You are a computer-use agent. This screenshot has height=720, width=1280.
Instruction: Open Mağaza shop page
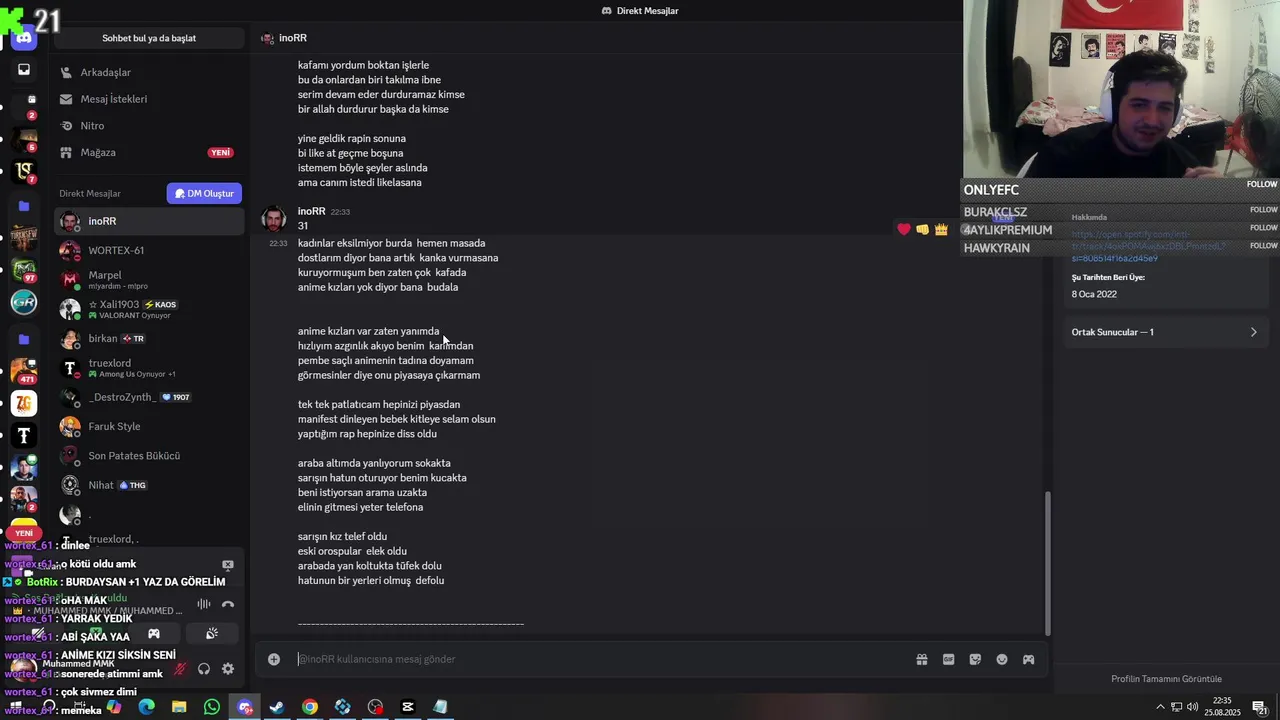tap(150, 152)
